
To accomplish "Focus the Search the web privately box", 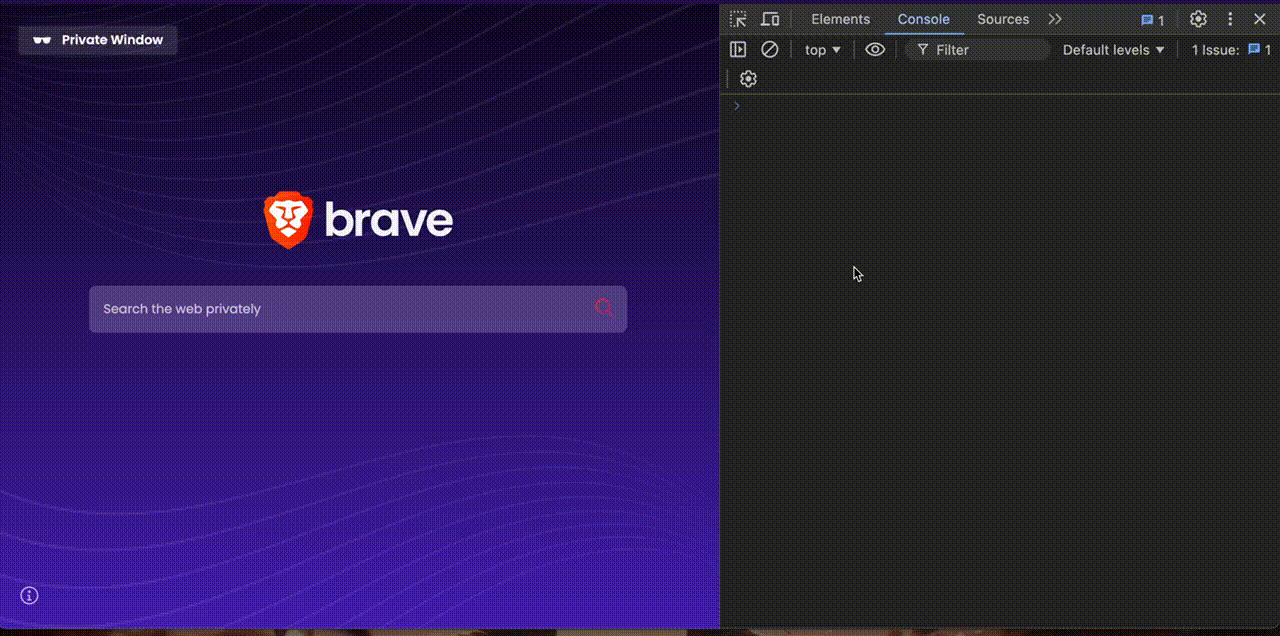I will coord(358,309).
